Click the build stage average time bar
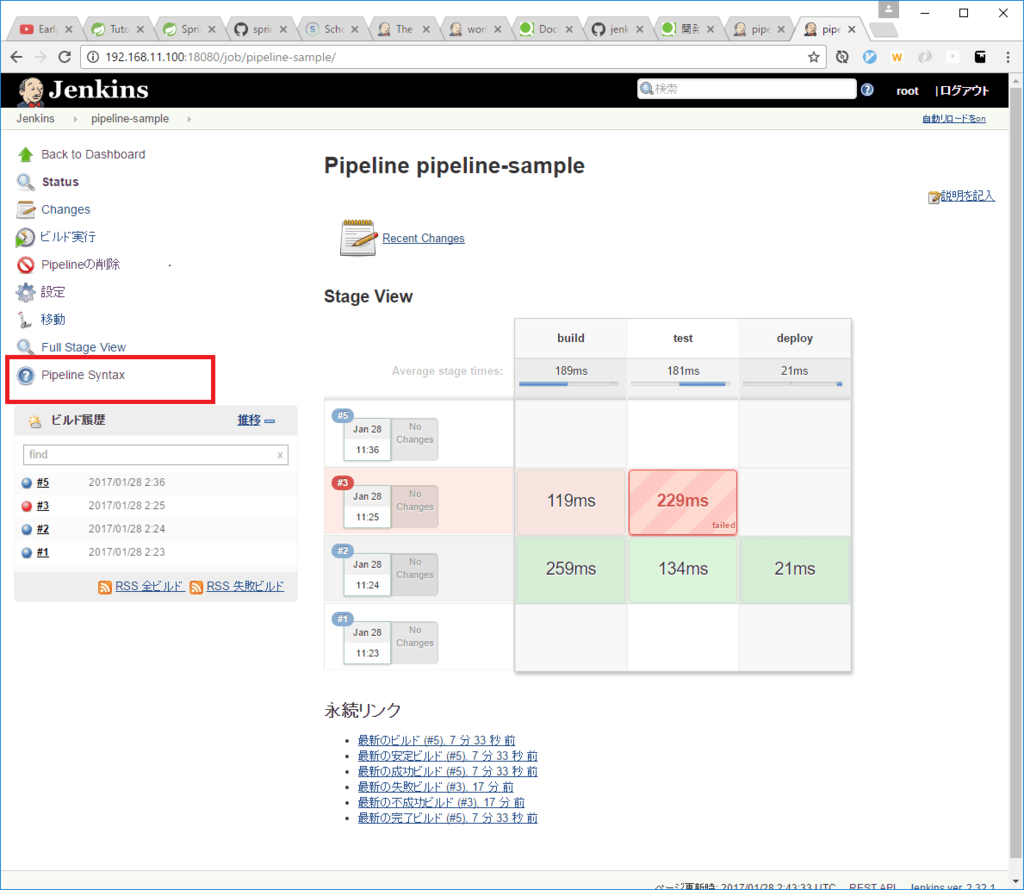The width and height of the screenshot is (1024, 890). coord(571,383)
